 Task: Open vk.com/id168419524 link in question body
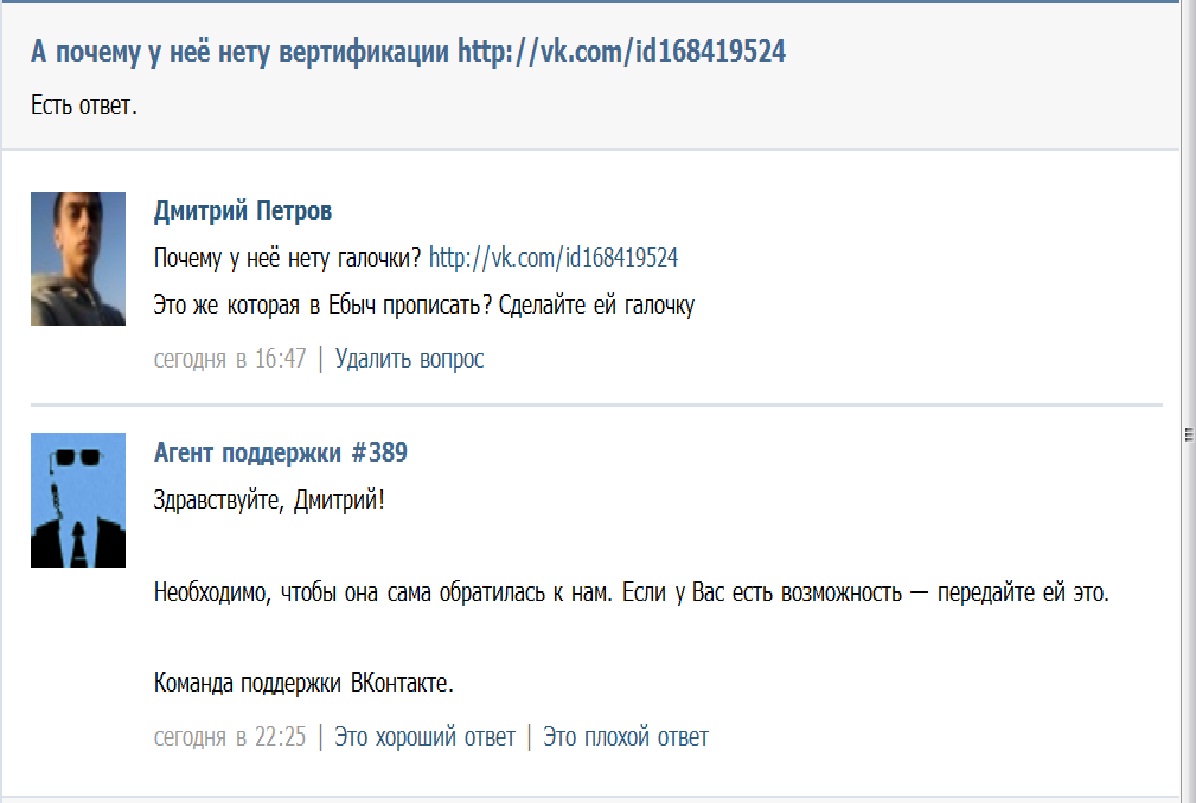click(553, 258)
